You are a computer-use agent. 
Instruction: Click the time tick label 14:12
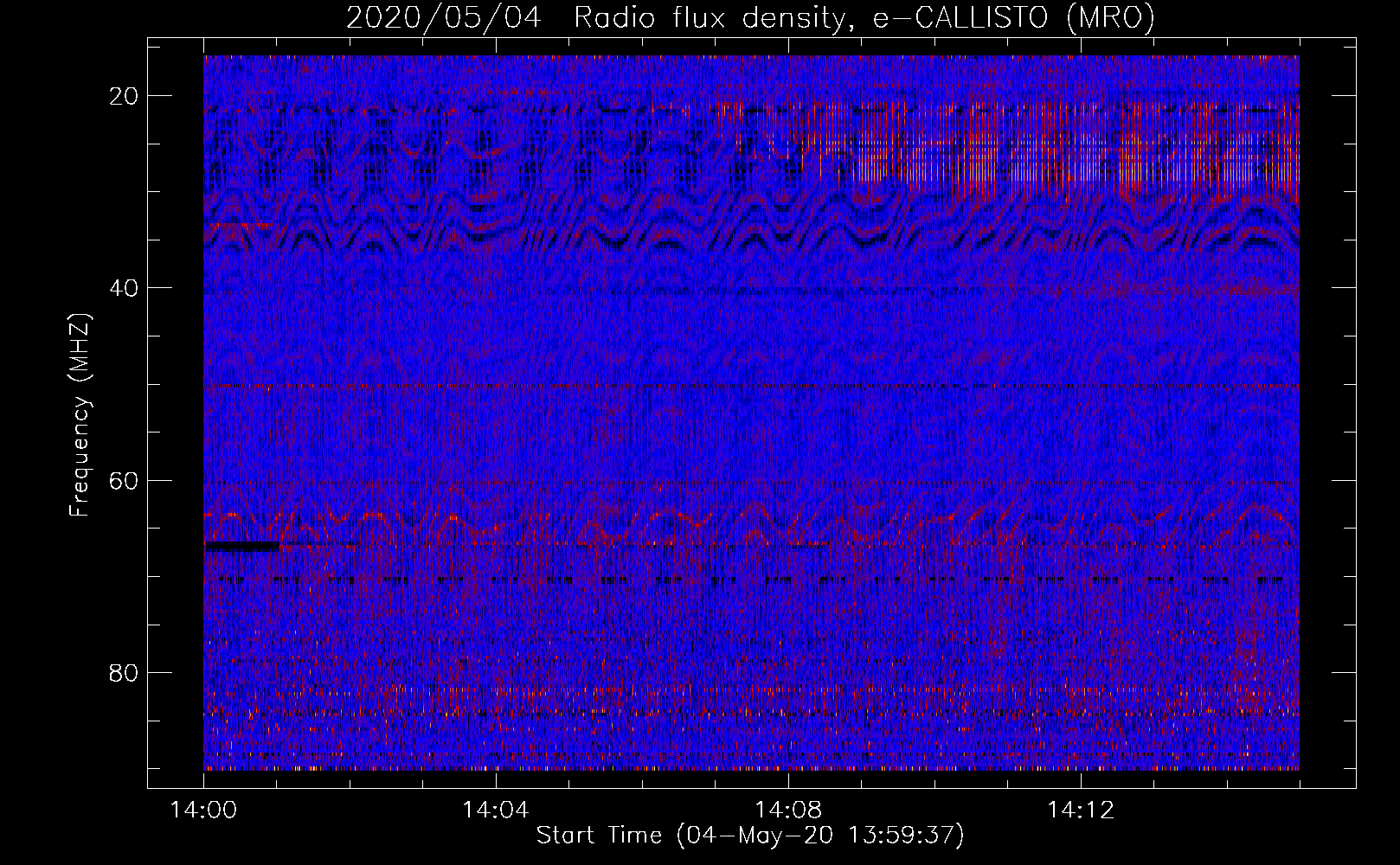pos(1081,810)
